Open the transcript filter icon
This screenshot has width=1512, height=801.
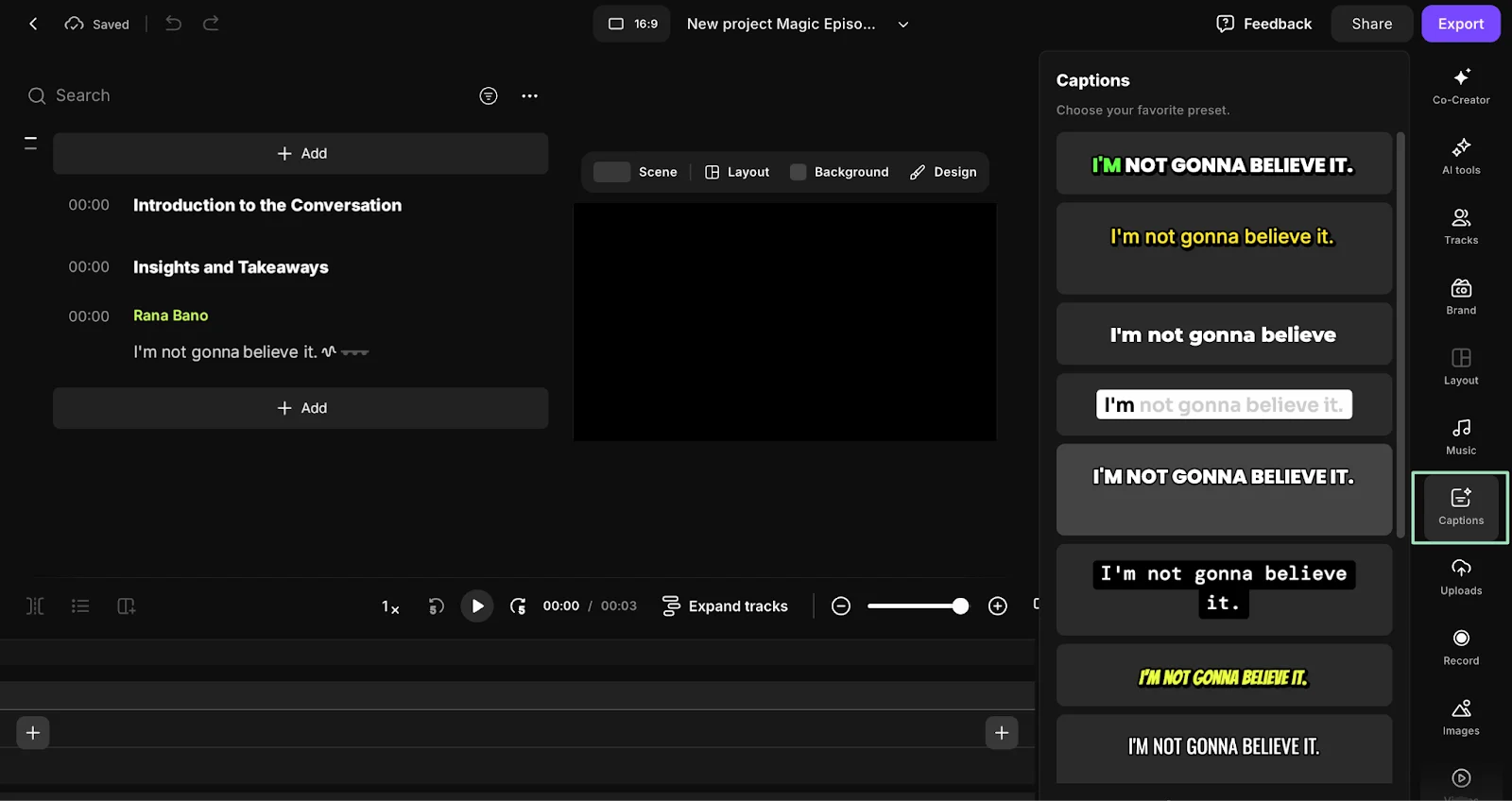(489, 95)
